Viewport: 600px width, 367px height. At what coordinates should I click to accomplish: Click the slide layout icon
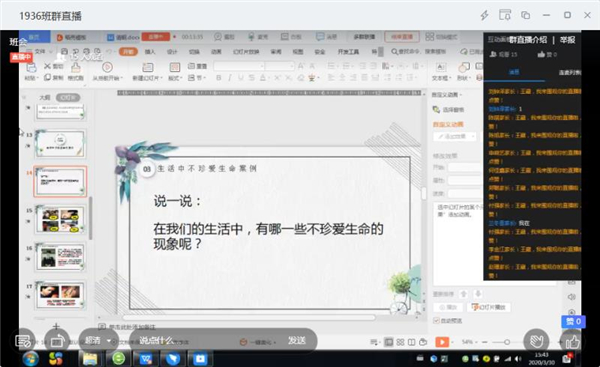pyautogui.click(x=175, y=67)
